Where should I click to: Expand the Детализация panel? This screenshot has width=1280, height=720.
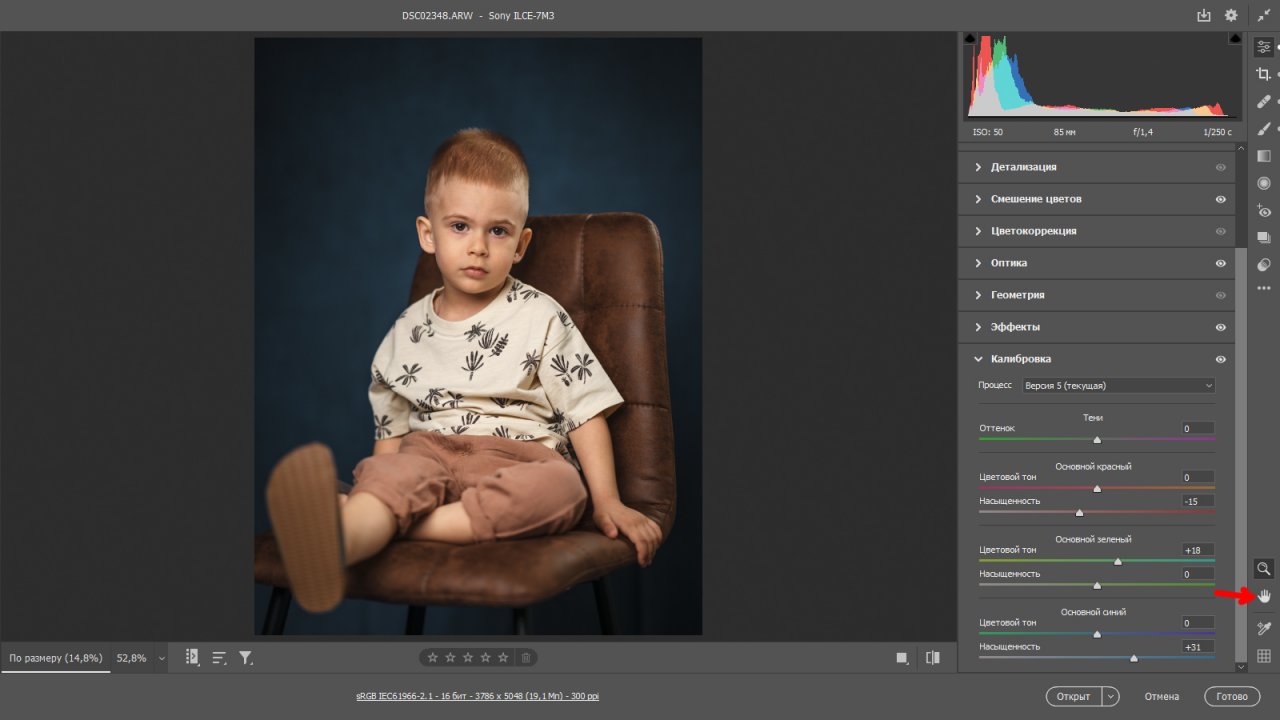click(x=978, y=167)
